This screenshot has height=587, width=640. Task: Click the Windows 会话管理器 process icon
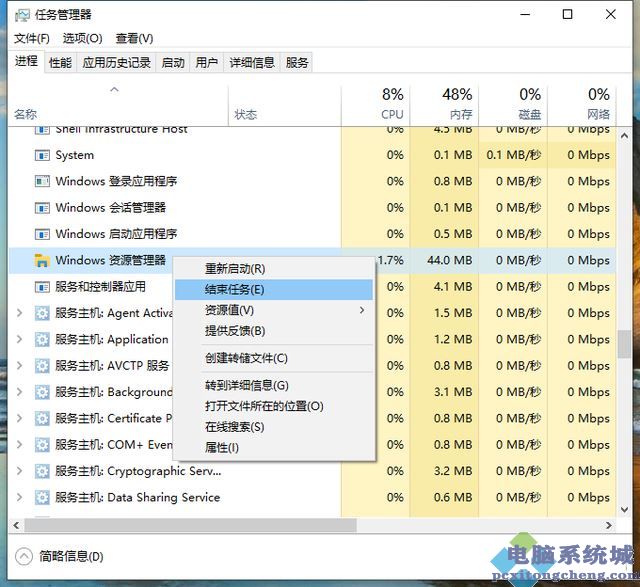tap(42, 208)
